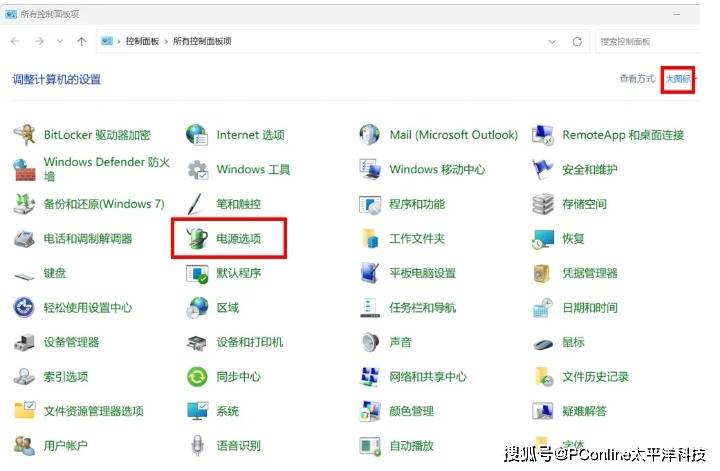Open the Windows Defender firewall brick icon

point(24,169)
